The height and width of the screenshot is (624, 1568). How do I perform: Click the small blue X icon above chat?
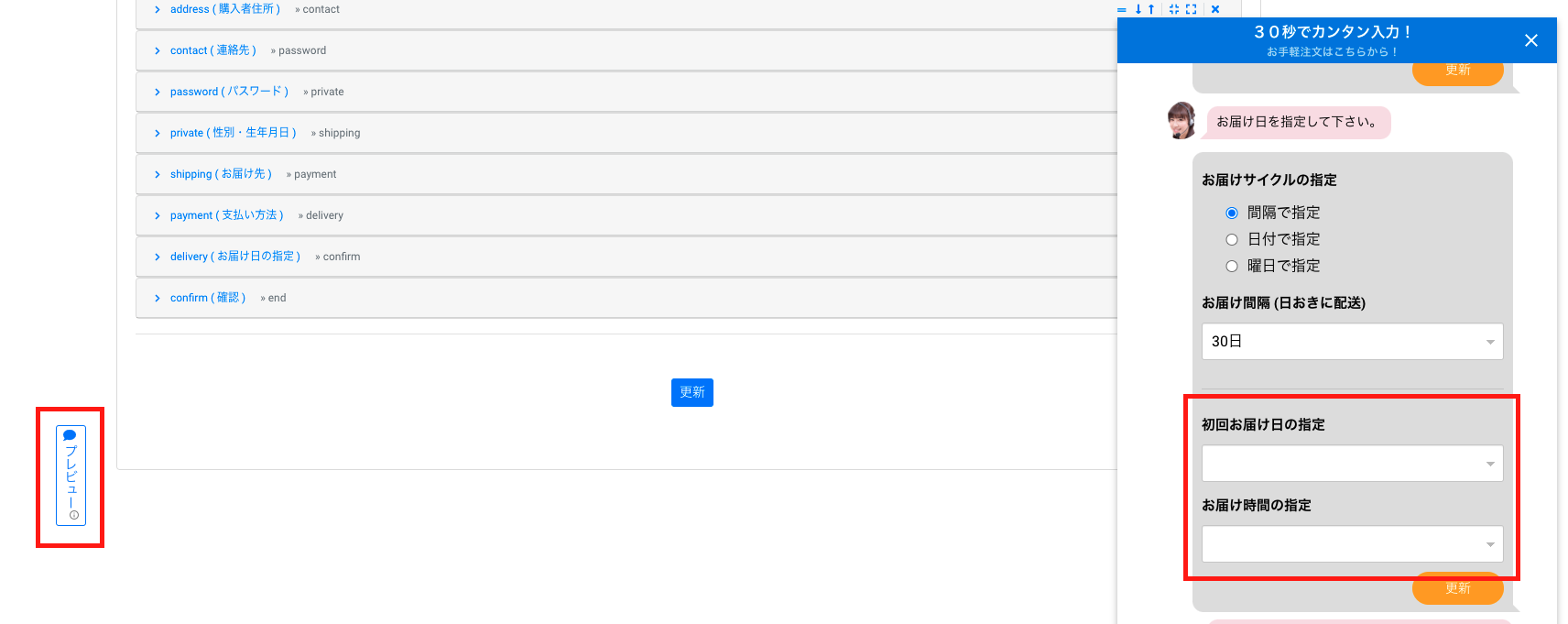point(1215,9)
